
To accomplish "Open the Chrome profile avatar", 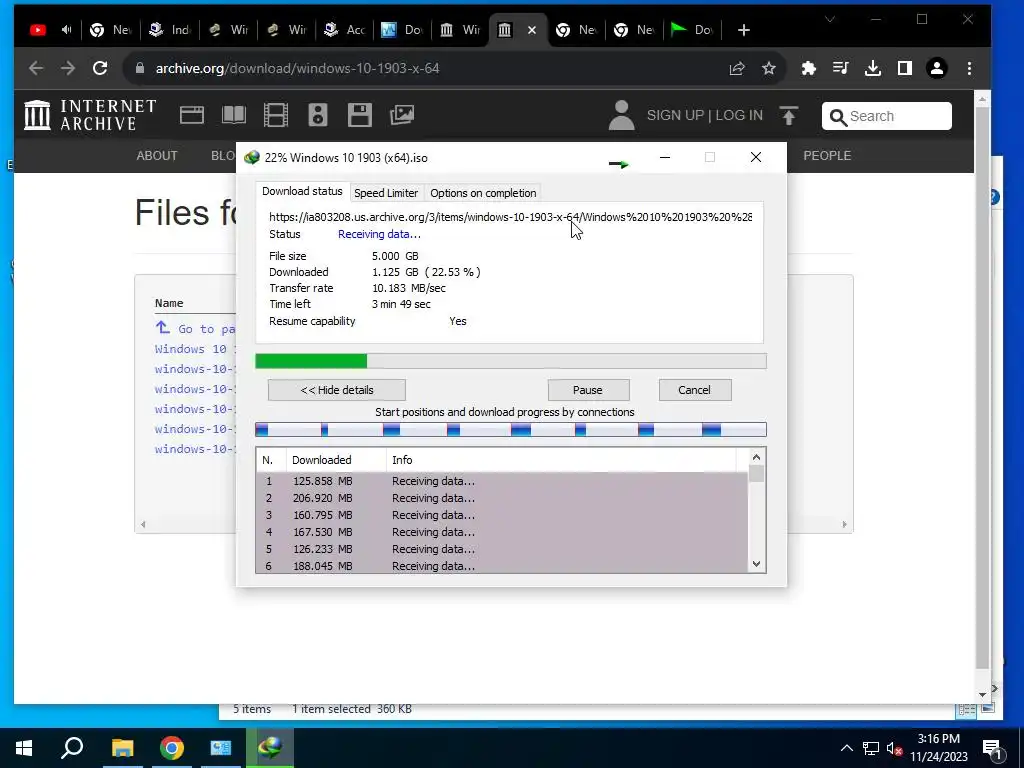I will click(936, 68).
